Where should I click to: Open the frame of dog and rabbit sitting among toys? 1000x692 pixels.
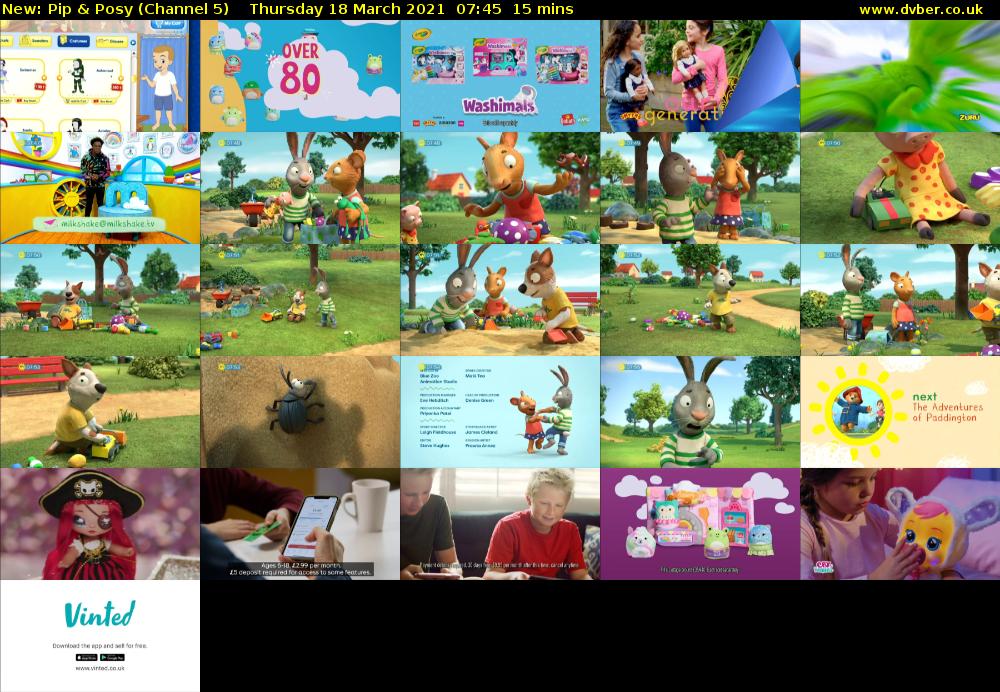coord(99,300)
